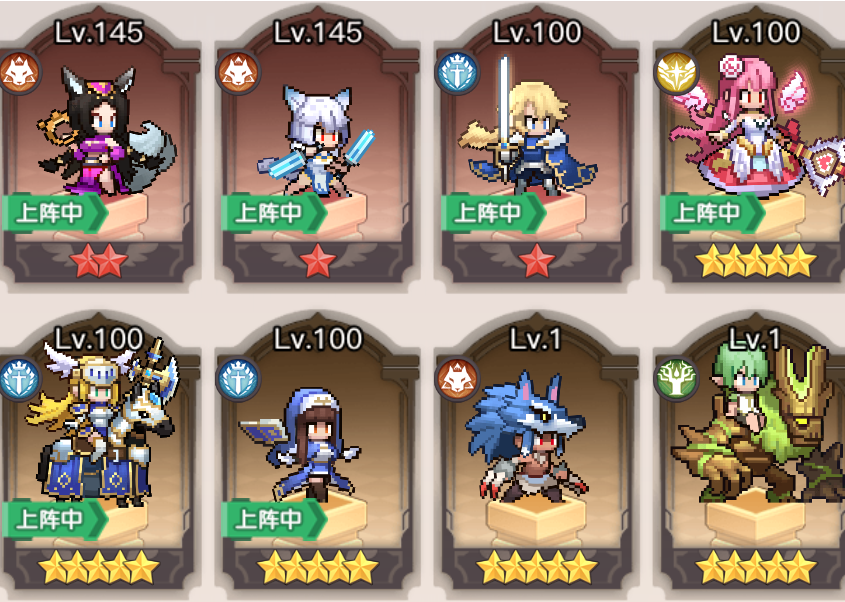Click fox faction icon on second Lv.145 card
The image size is (845, 602).
pyautogui.click(x=238, y=73)
